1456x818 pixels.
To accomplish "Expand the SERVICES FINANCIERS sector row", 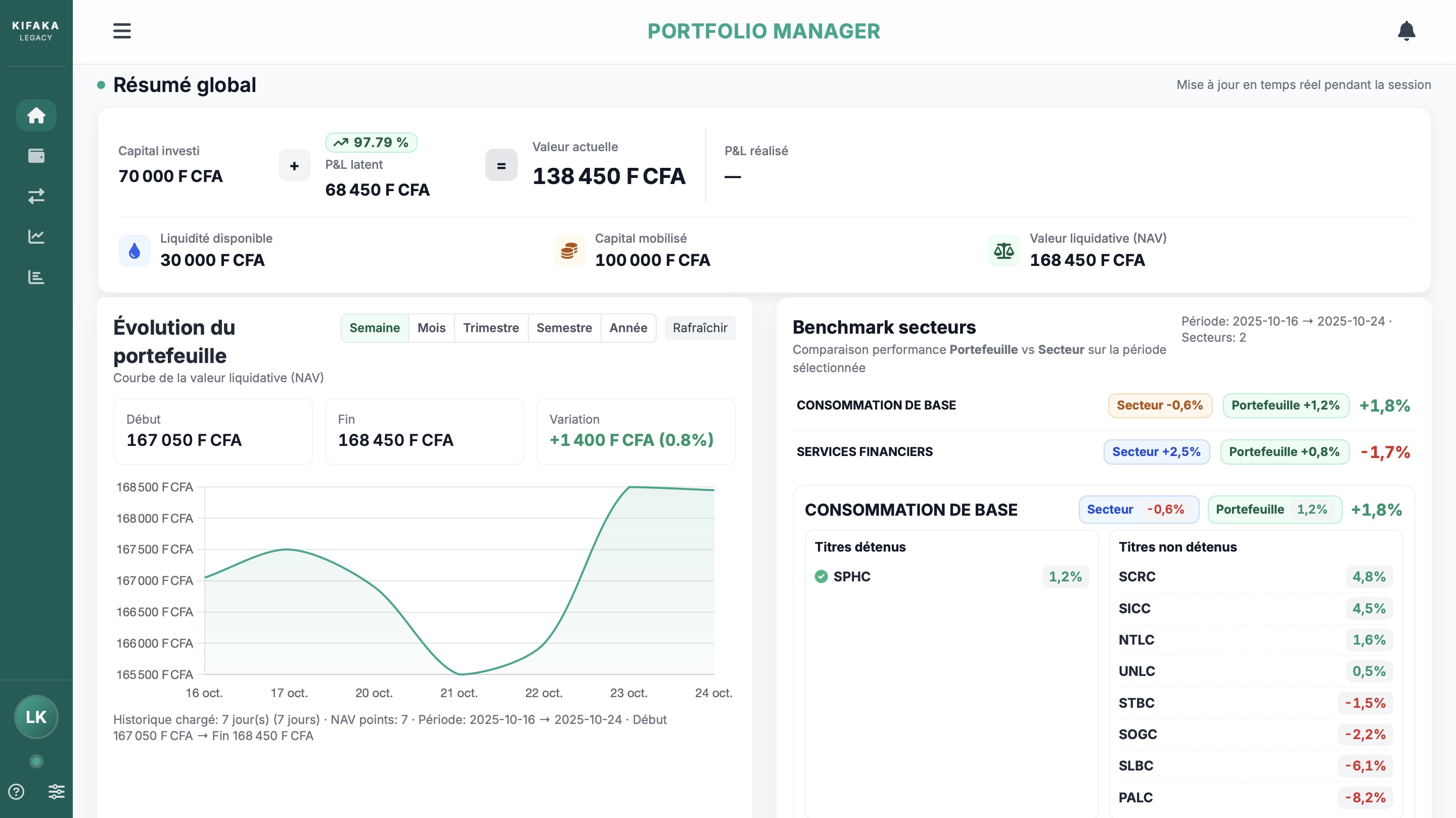I will pos(864,451).
